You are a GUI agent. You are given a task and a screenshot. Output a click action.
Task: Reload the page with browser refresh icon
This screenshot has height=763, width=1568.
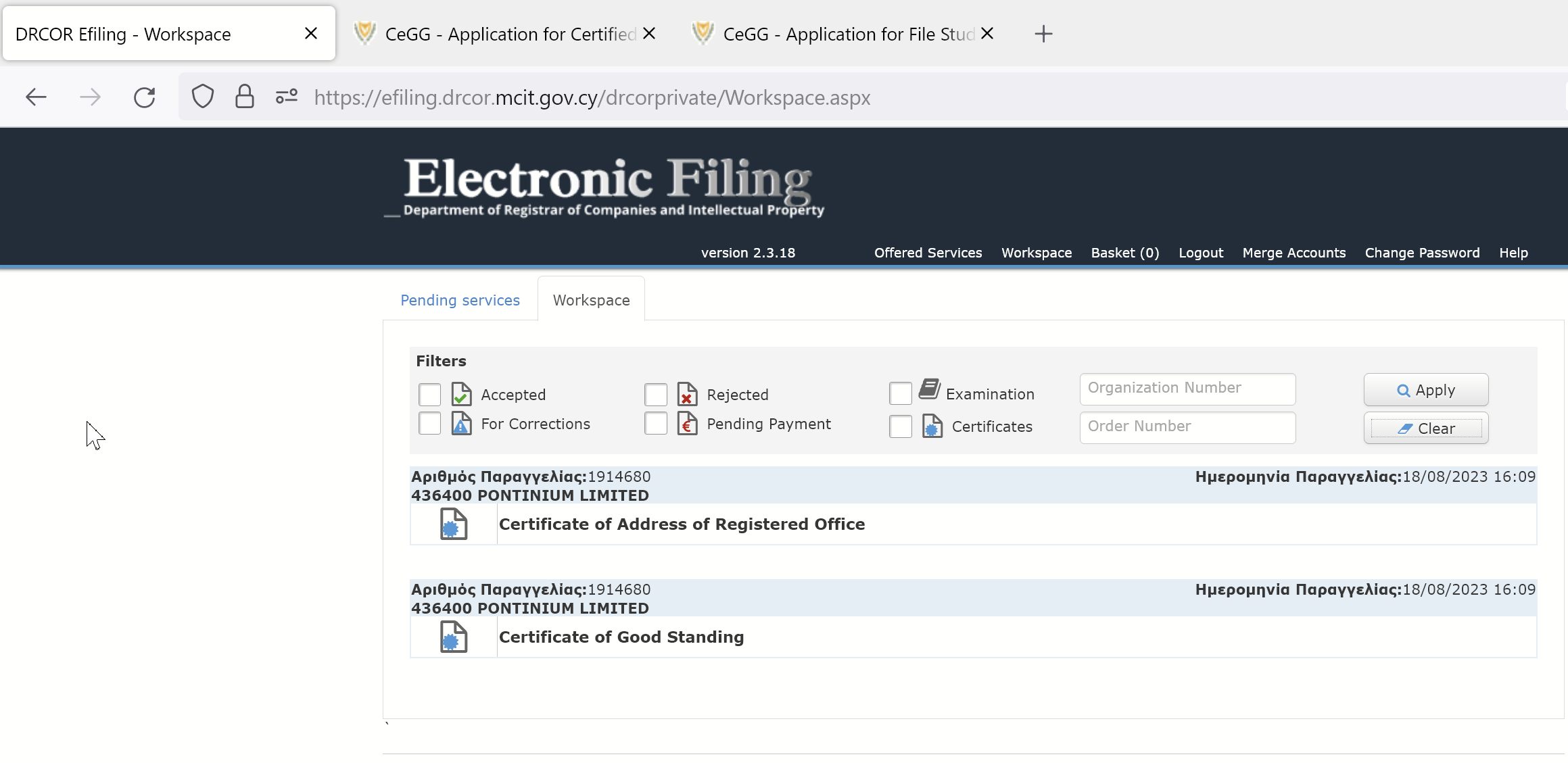(144, 97)
